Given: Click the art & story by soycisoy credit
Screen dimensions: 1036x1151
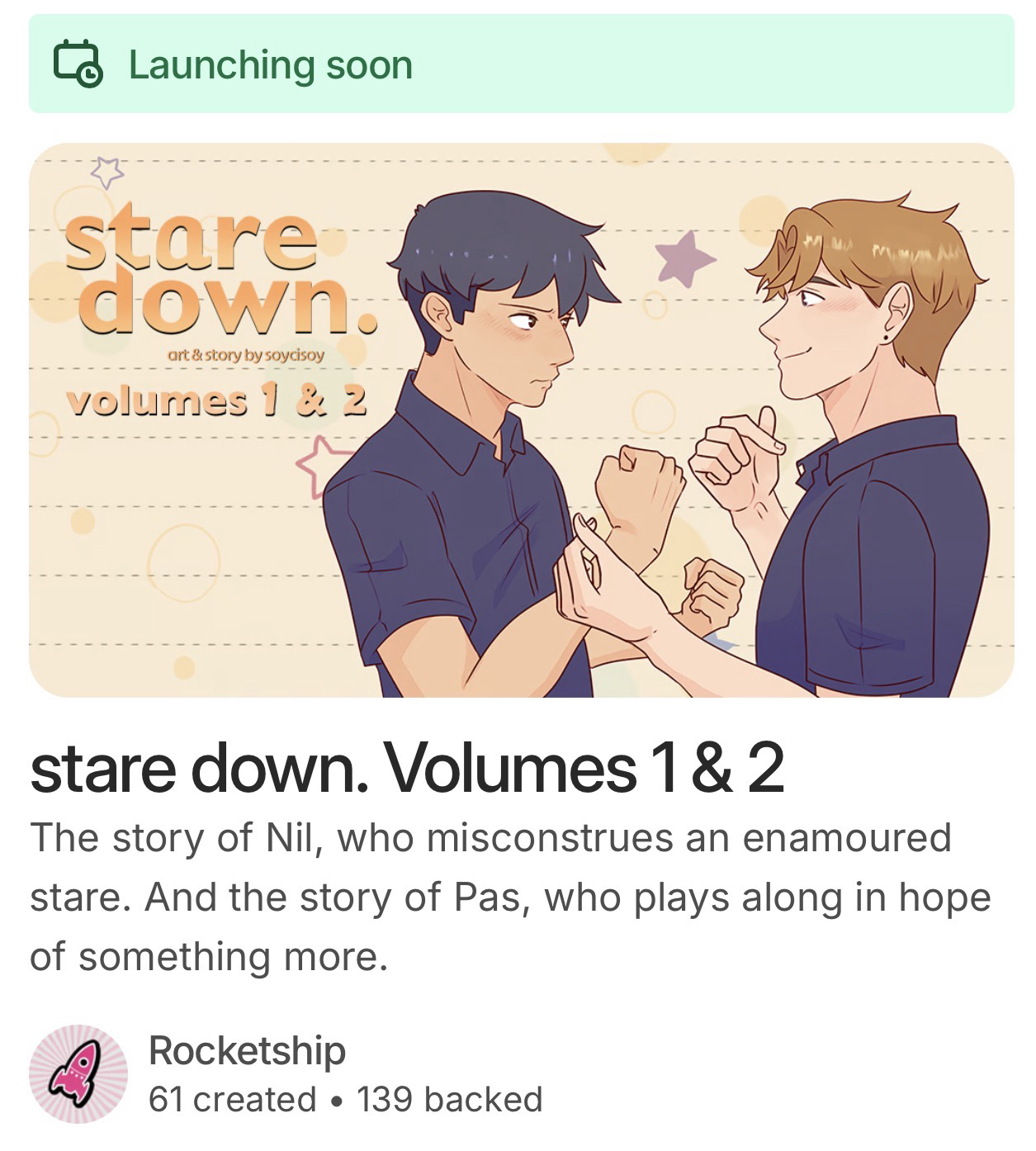Looking at the screenshot, I should [245, 355].
